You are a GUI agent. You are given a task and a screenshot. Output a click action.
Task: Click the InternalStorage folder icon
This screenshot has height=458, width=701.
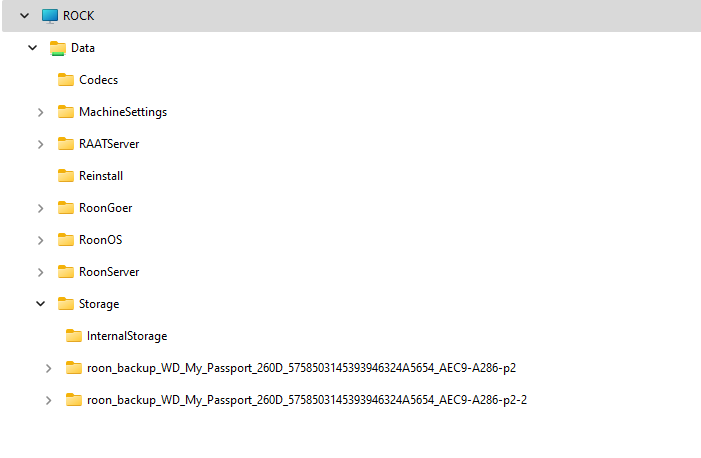[x=74, y=336]
